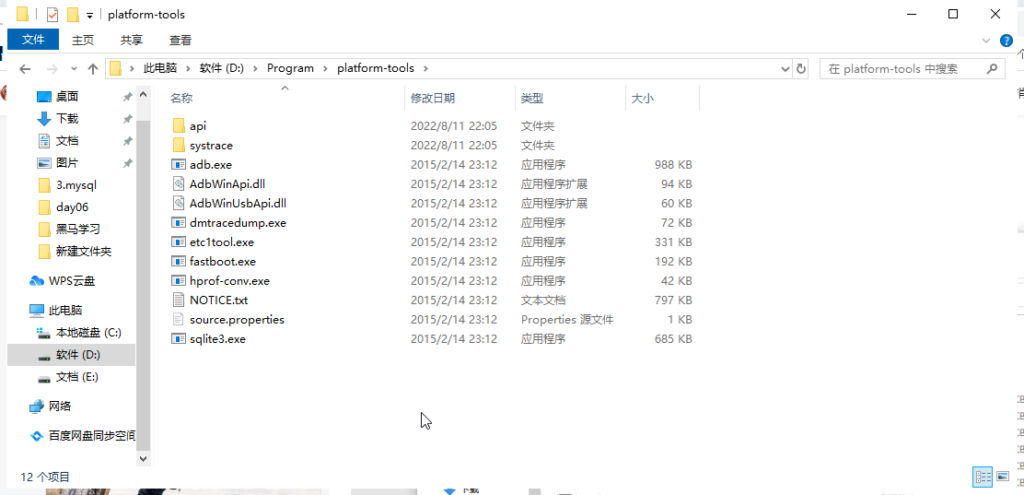Sort files by the 名称 column header

(181, 98)
